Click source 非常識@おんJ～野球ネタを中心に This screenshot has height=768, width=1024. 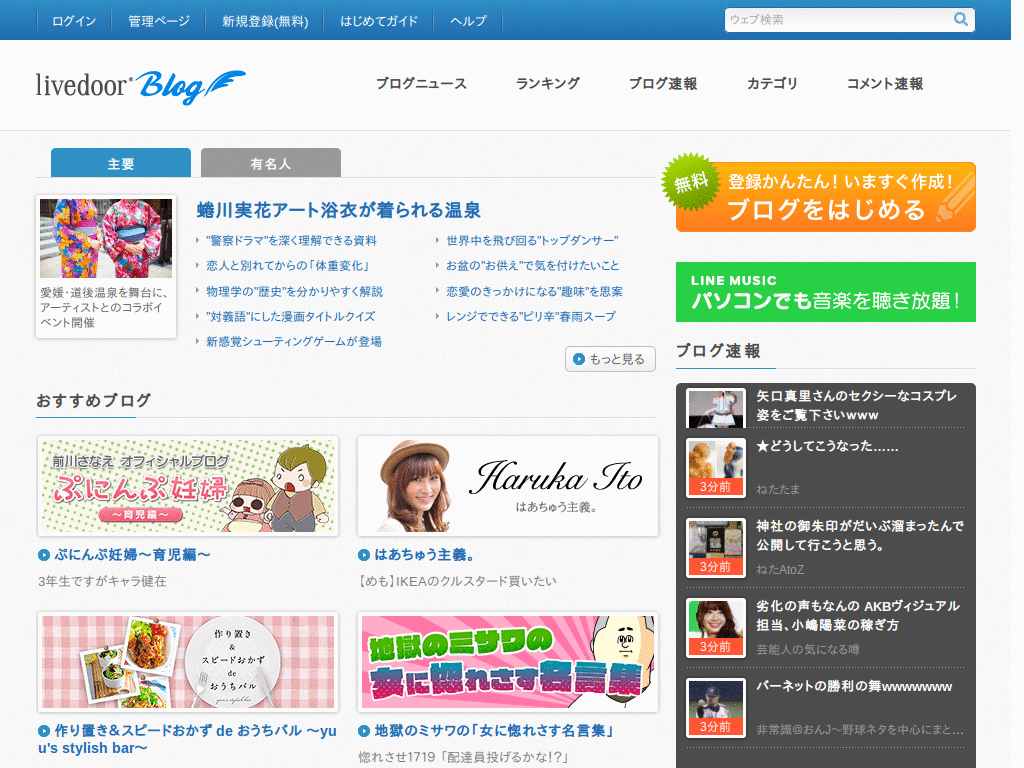pyautogui.click(x=859, y=729)
